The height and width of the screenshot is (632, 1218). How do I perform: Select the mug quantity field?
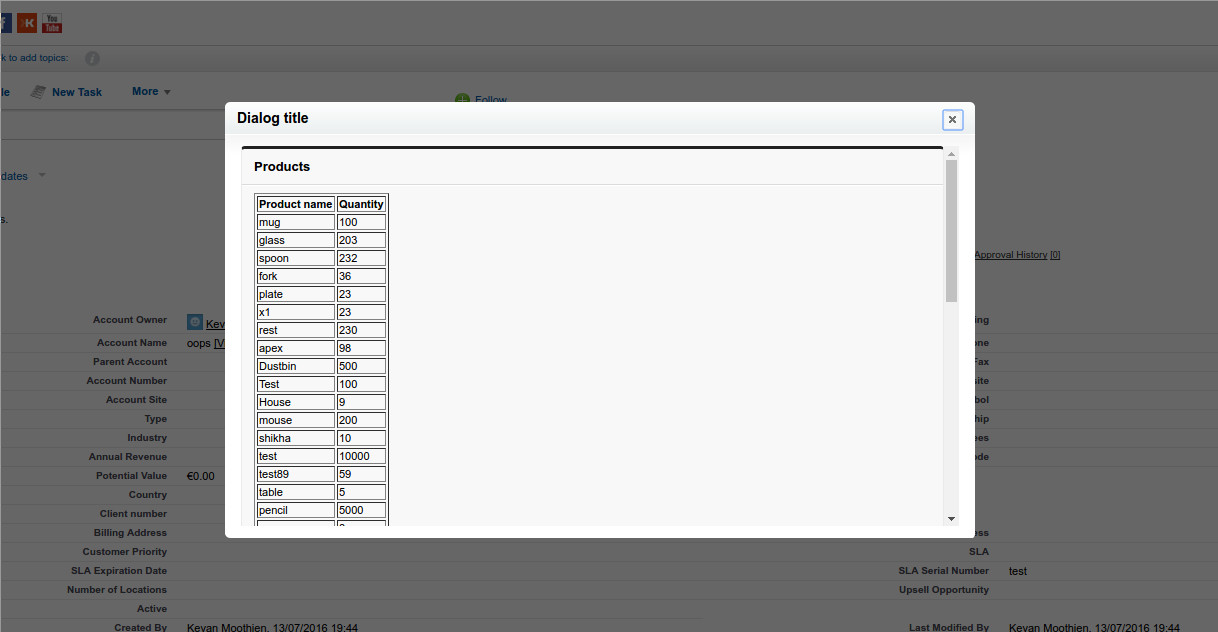click(x=360, y=221)
